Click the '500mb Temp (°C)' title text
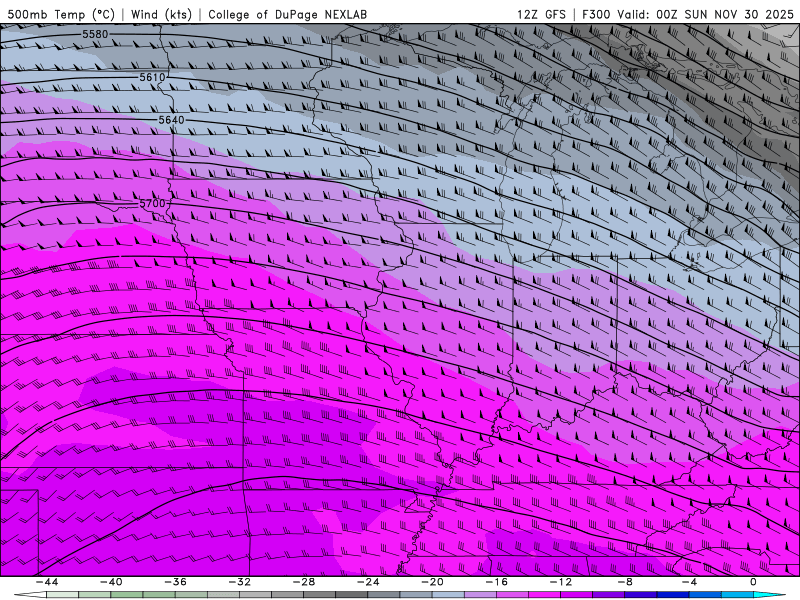This screenshot has width=800, height=600. 61,14
